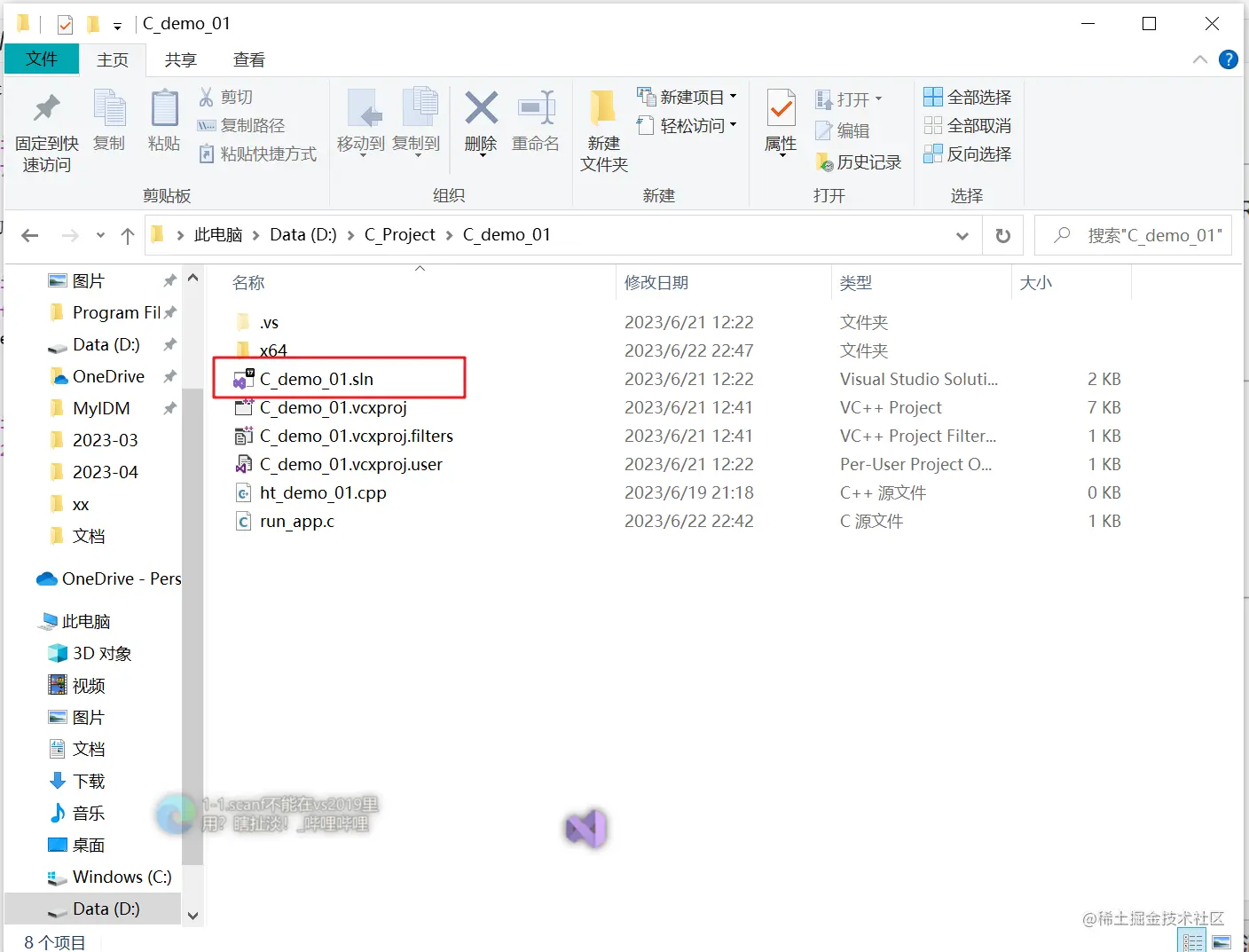Image resolution: width=1249 pixels, height=952 pixels.
Task: Click Data (D:) in address breadcrumb
Action: click(x=303, y=234)
